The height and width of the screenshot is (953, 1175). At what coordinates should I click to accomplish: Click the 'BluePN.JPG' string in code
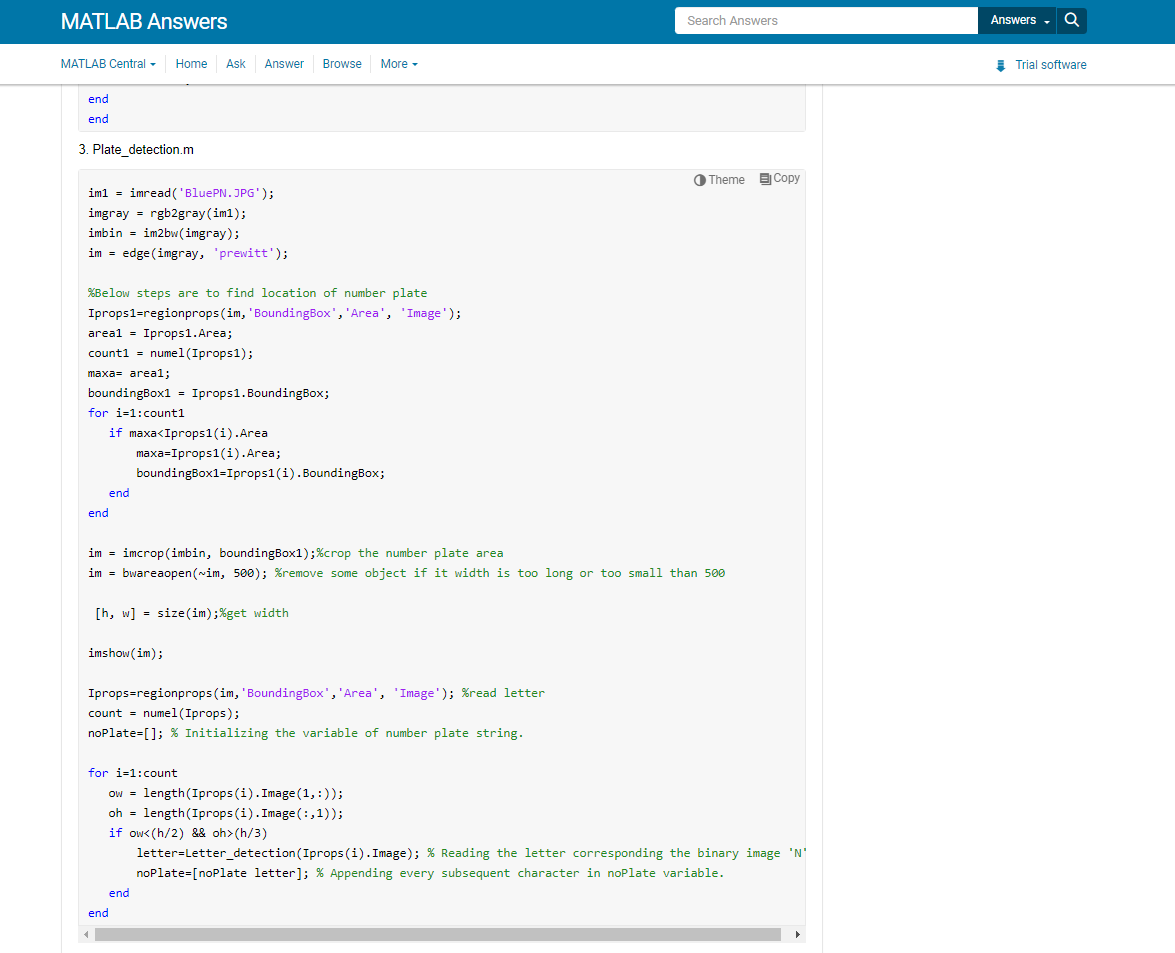click(220, 193)
